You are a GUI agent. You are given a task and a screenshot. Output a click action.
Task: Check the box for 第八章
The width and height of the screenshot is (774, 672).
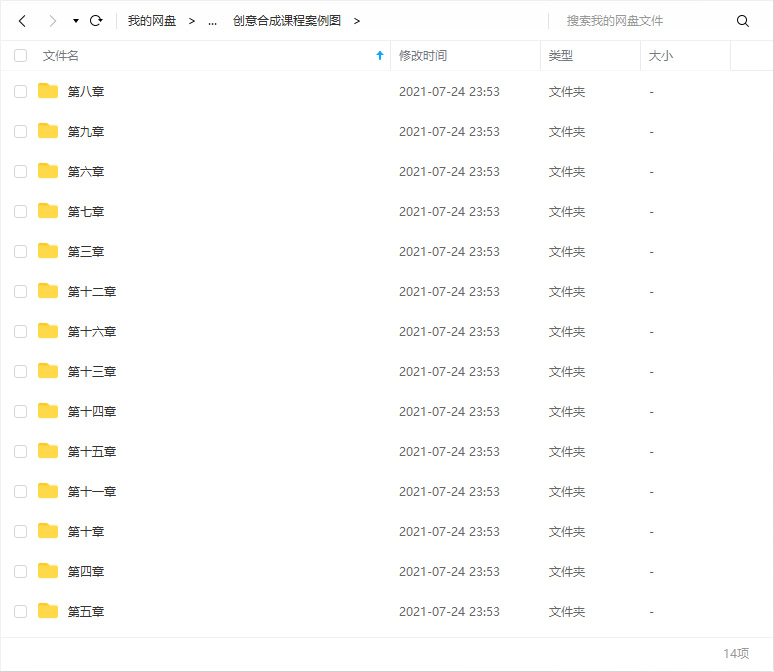(x=20, y=91)
